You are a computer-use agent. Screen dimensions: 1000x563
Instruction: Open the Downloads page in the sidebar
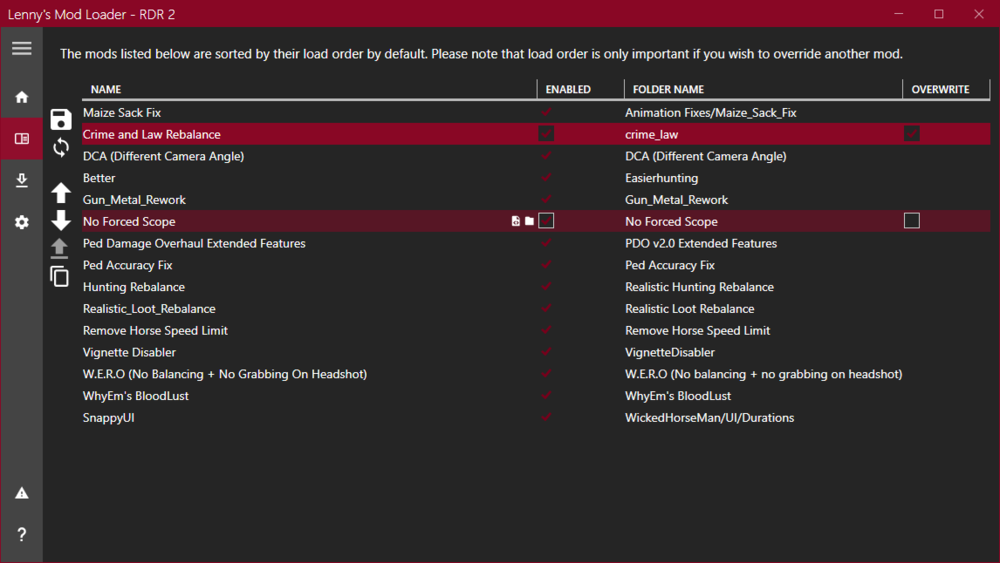[x=21, y=181]
